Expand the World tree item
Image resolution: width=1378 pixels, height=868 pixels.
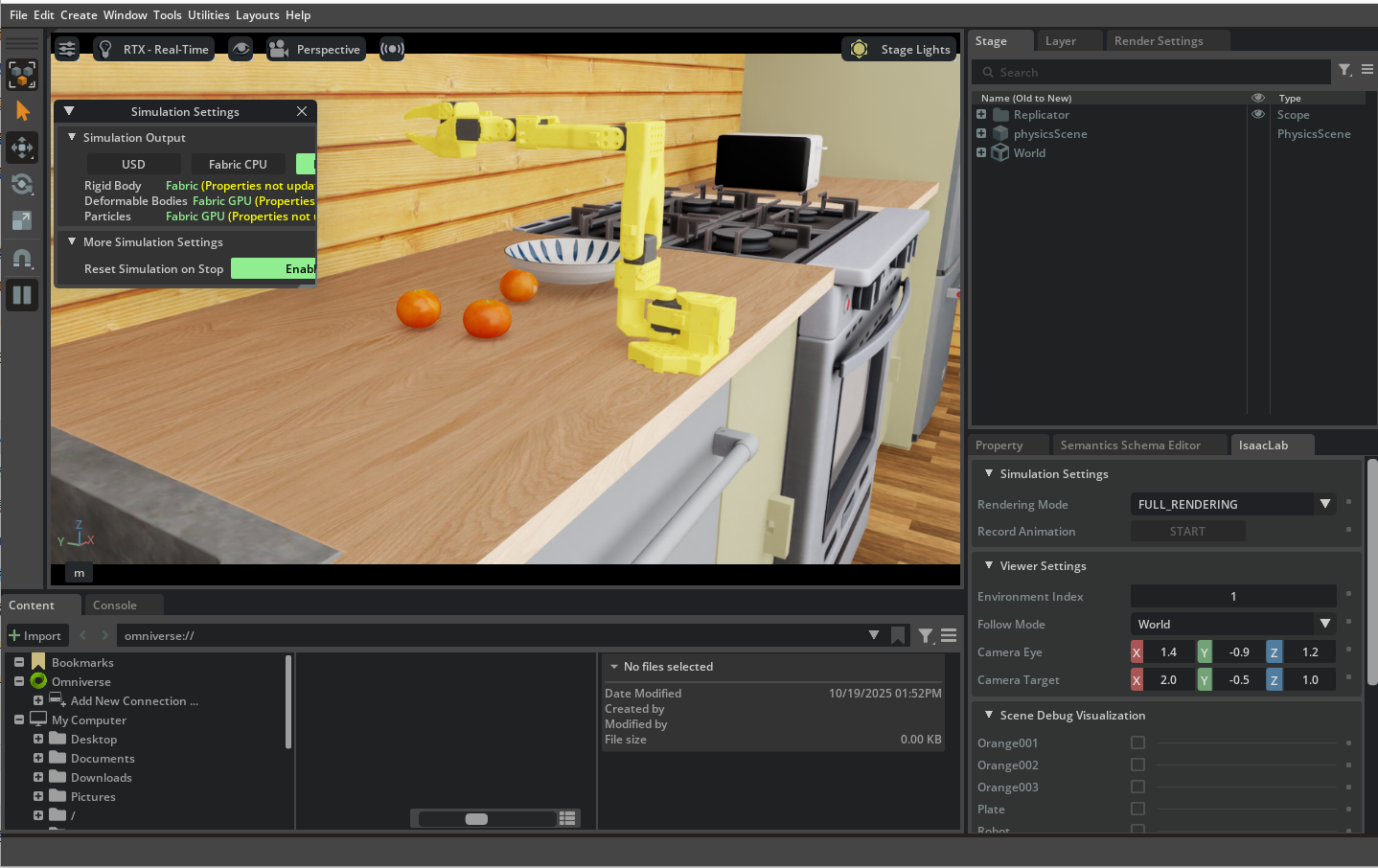click(x=981, y=152)
